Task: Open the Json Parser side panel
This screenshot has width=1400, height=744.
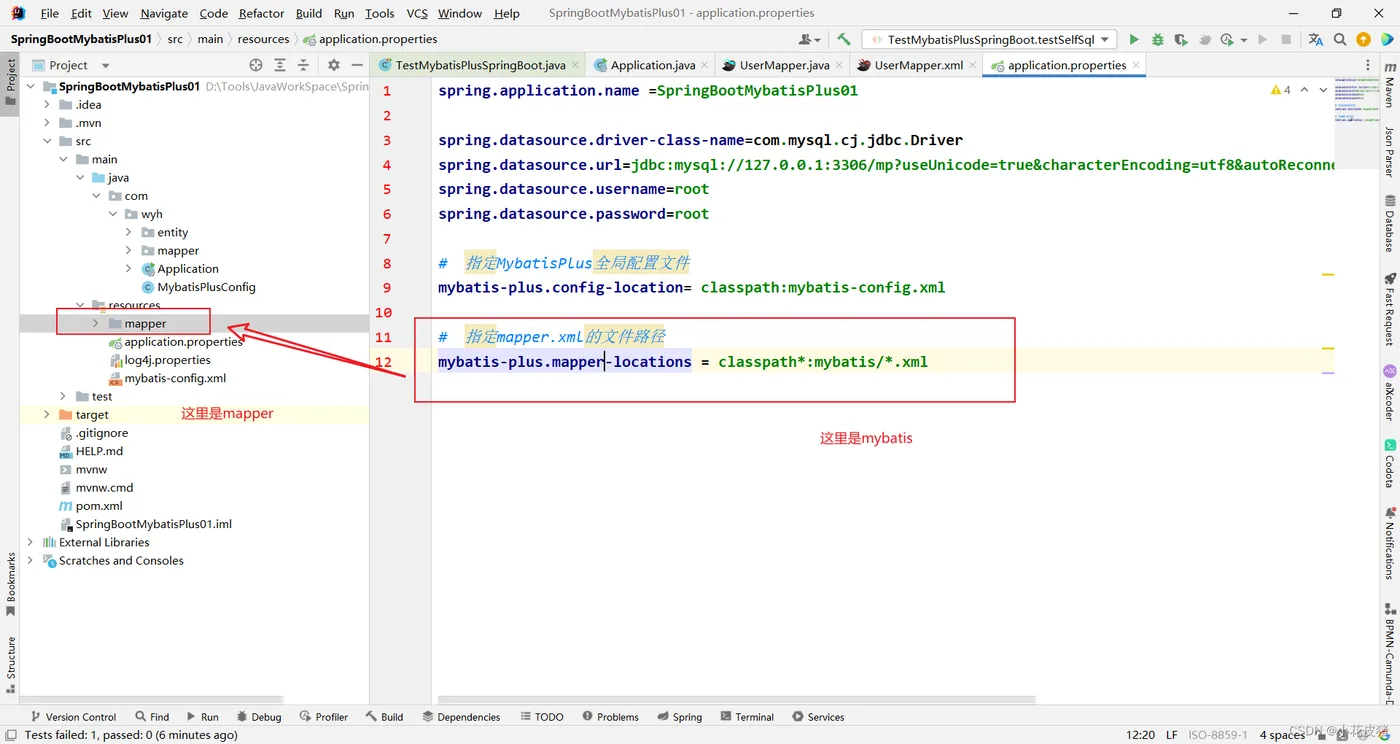Action: tap(1389, 152)
